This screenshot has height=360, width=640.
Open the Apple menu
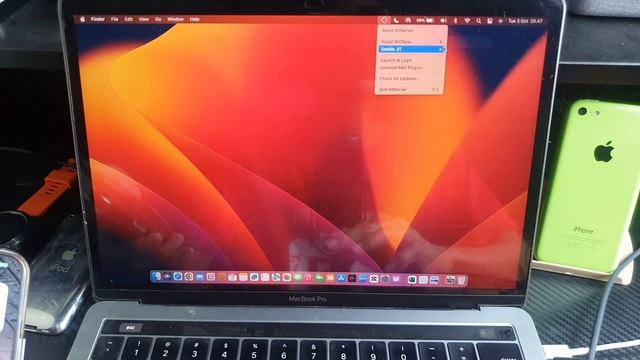tap(82, 19)
